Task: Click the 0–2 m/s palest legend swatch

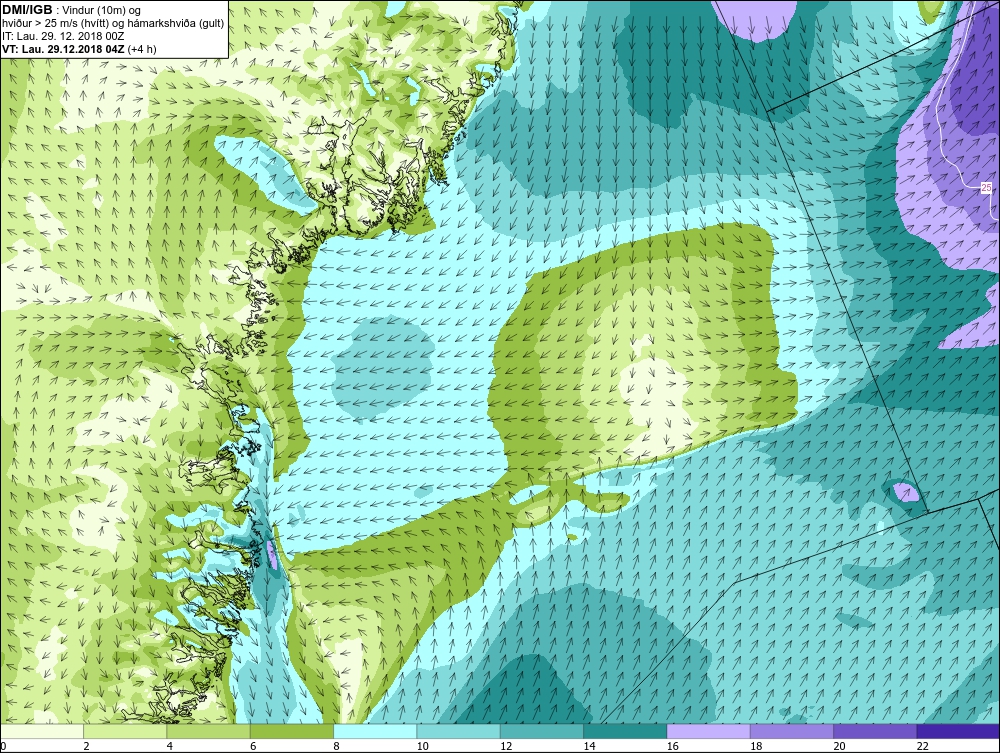Action: [x=42, y=731]
